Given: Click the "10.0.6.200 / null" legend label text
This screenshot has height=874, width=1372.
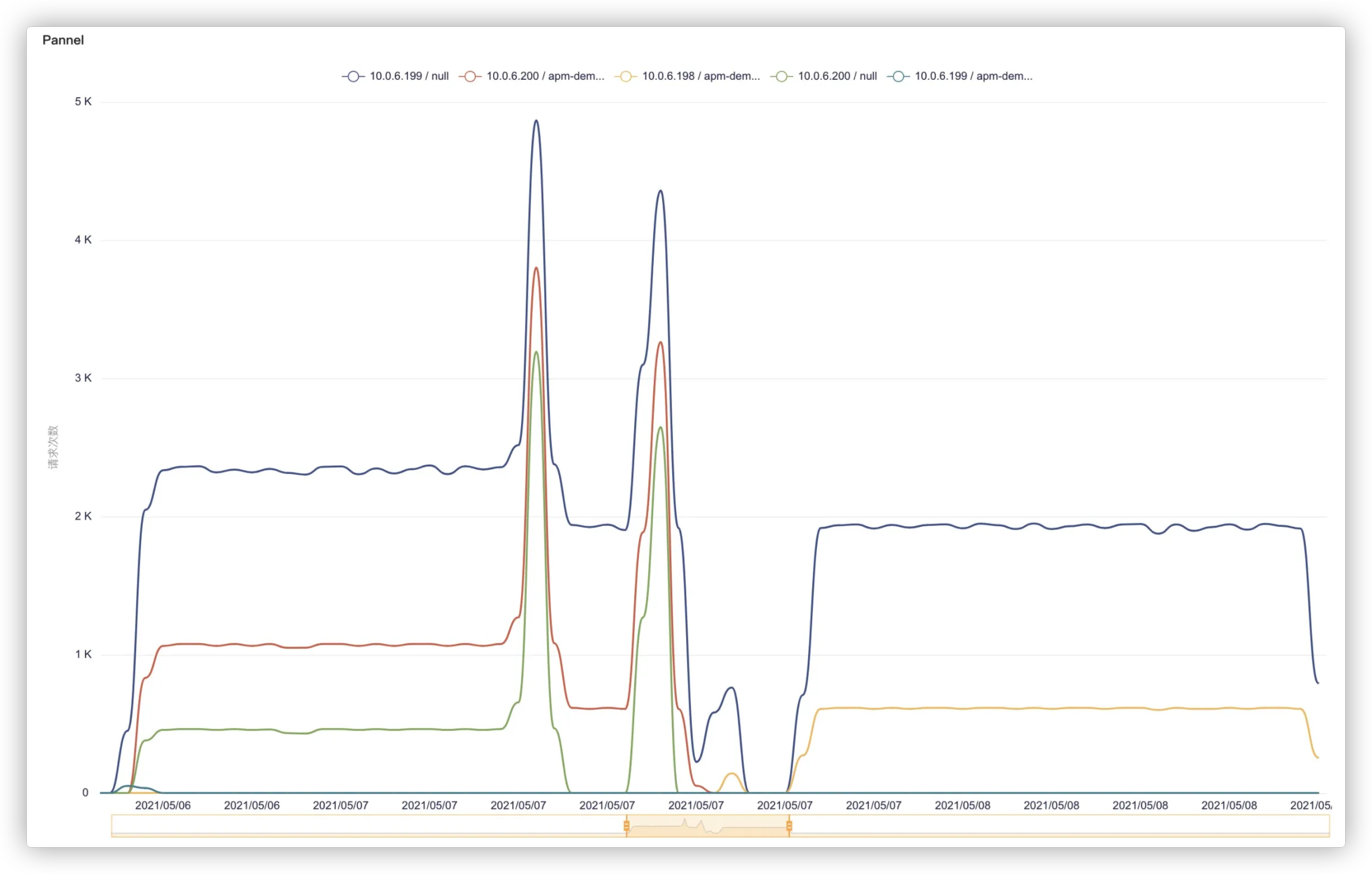Looking at the screenshot, I should (x=837, y=76).
